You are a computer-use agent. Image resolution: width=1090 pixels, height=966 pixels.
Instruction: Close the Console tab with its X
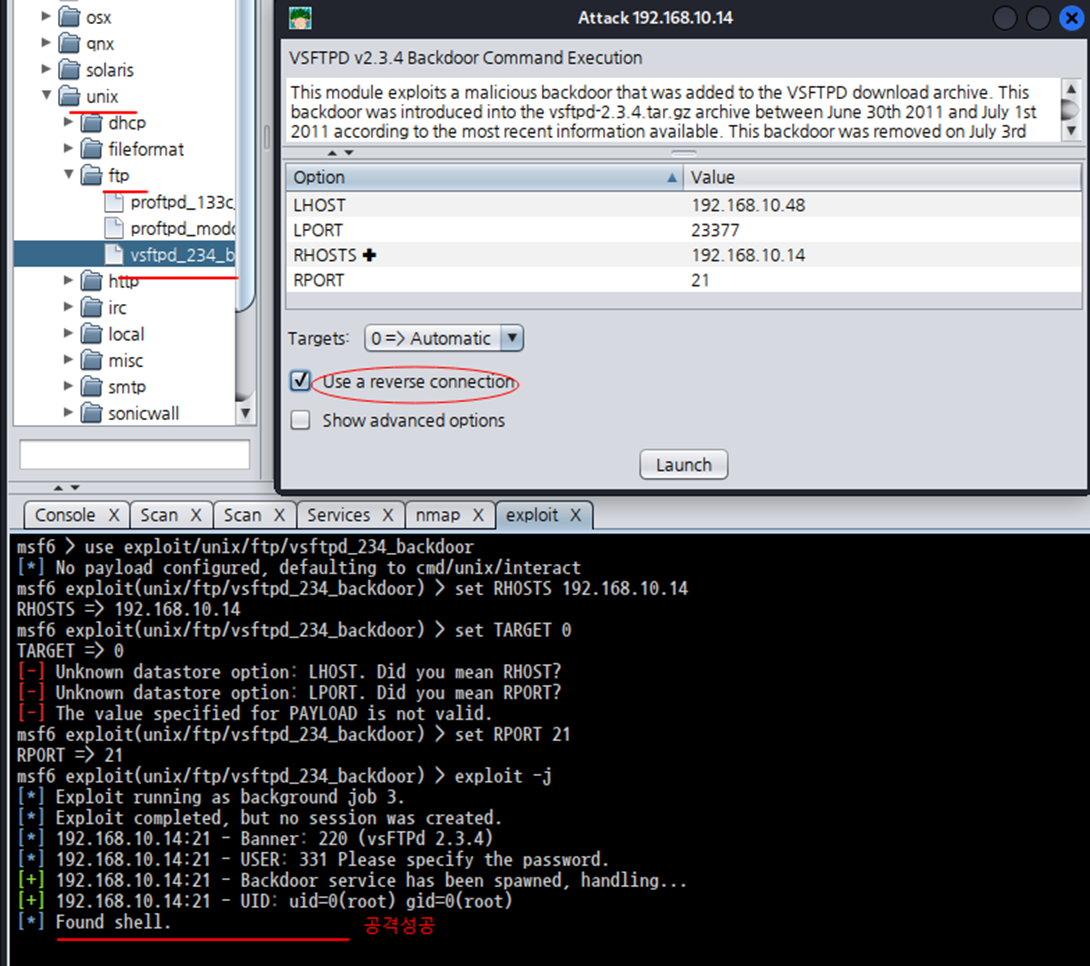point(114,515)
